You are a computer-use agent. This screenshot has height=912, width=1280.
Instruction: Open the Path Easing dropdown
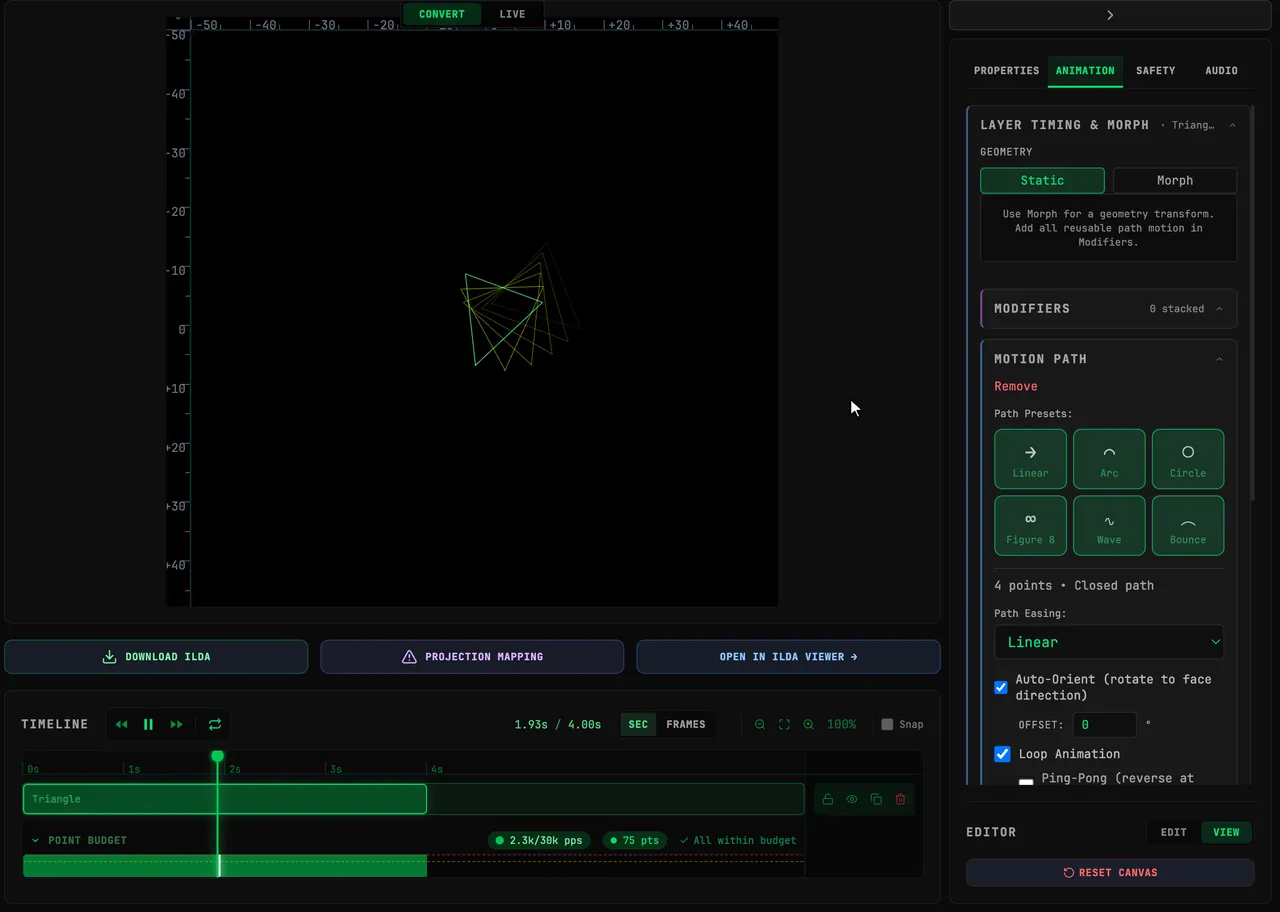pyautogui.click(x=1109, y=642)
